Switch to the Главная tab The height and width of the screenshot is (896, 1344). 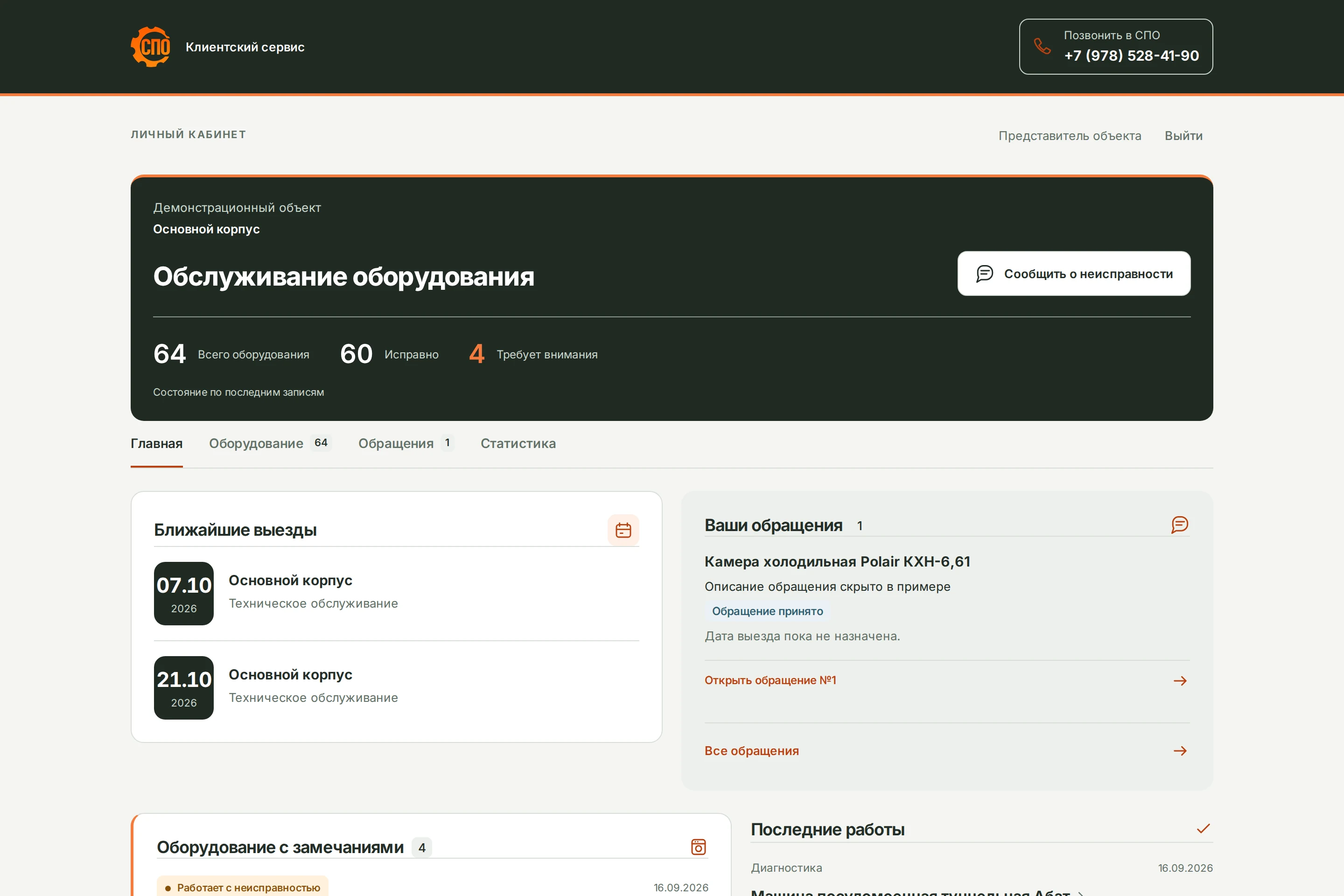pyautogui.click(x=157, y=443)
